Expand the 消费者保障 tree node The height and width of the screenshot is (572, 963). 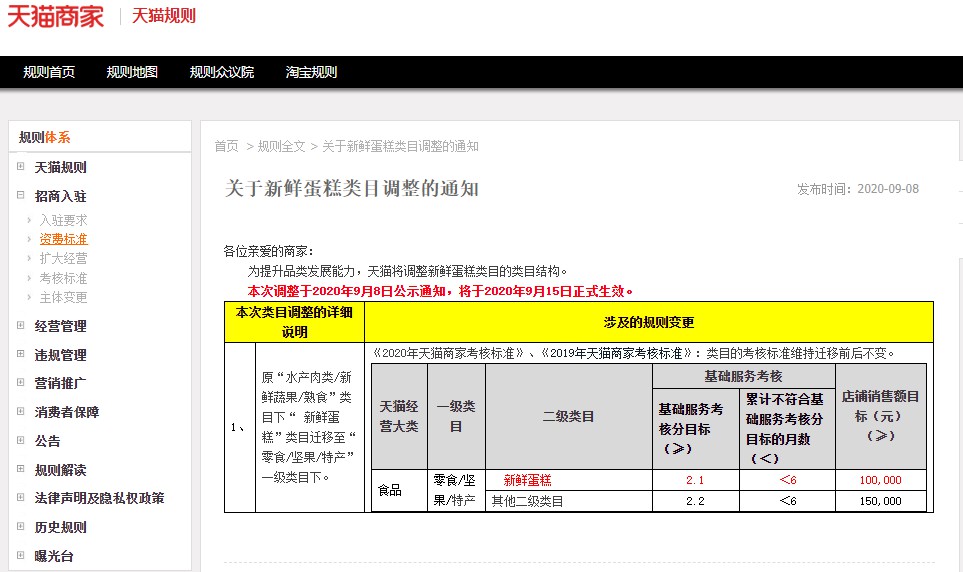[20, 411]
